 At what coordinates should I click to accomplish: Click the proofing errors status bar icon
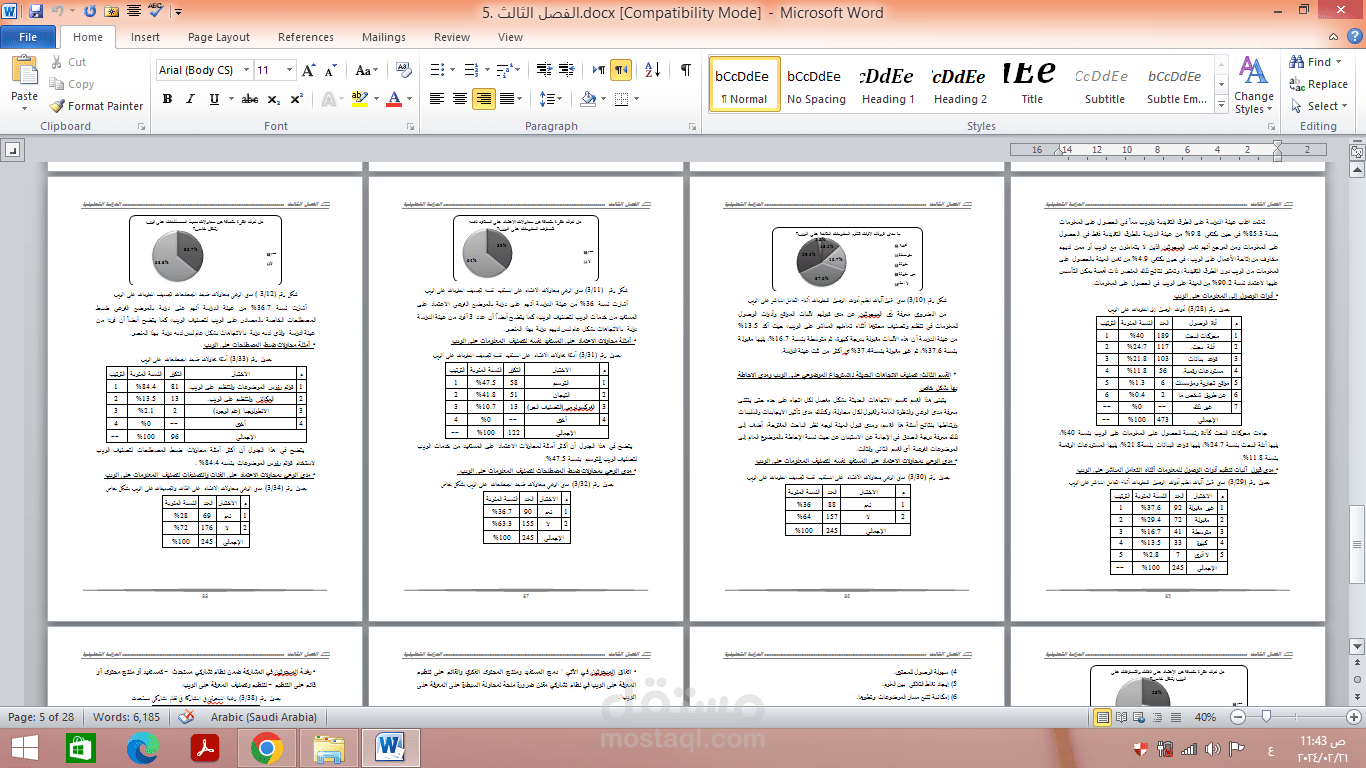point(185,717)
